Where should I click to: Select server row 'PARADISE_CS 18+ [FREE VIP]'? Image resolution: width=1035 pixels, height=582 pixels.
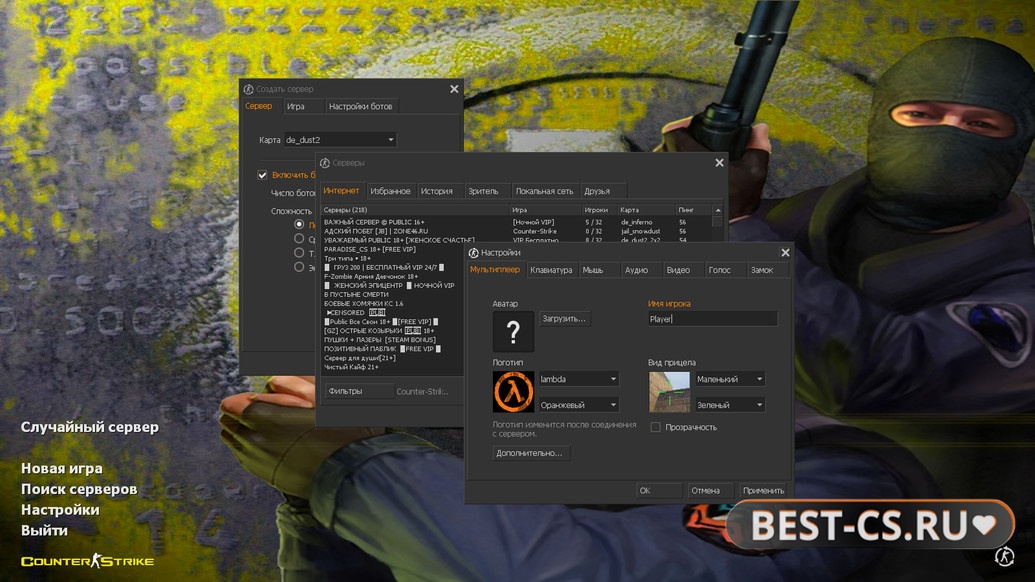393,249
